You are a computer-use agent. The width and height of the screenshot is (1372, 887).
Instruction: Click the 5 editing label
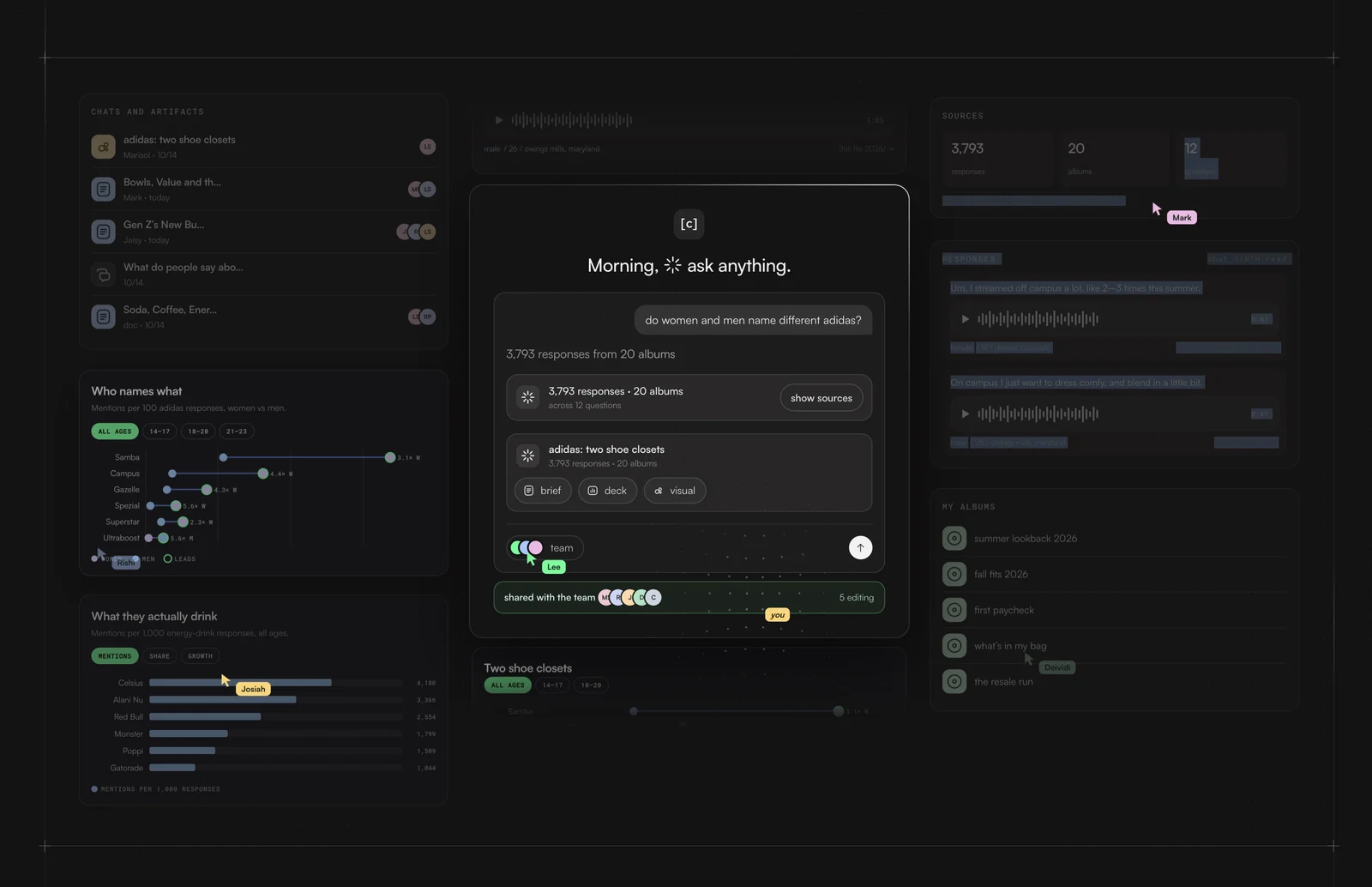point(856,598)
